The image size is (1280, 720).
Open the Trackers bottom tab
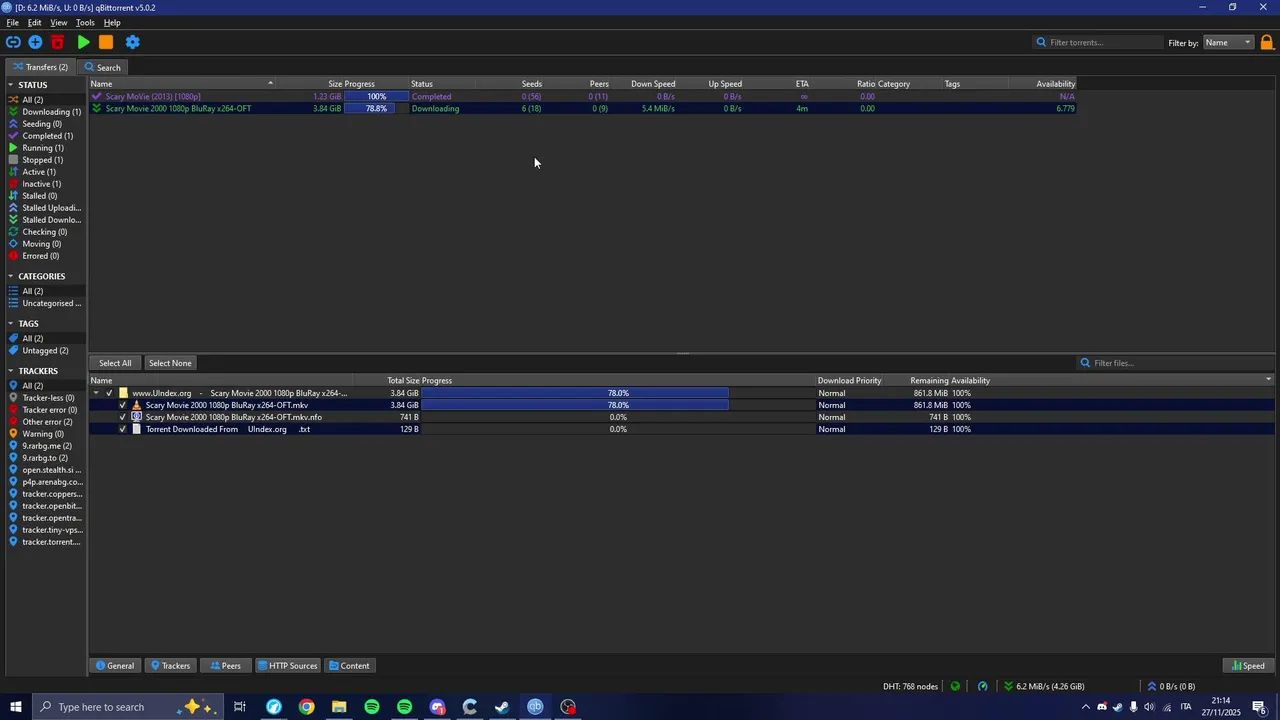coord(170,666)
